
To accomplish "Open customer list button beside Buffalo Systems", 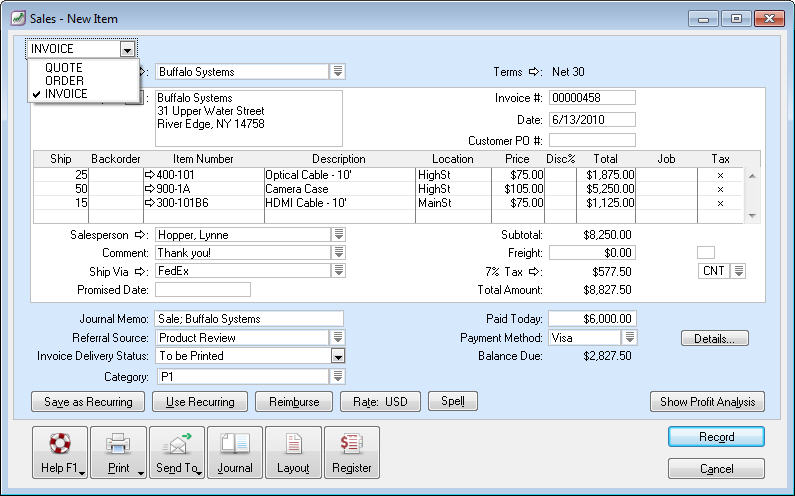I will tap(338, 72).
